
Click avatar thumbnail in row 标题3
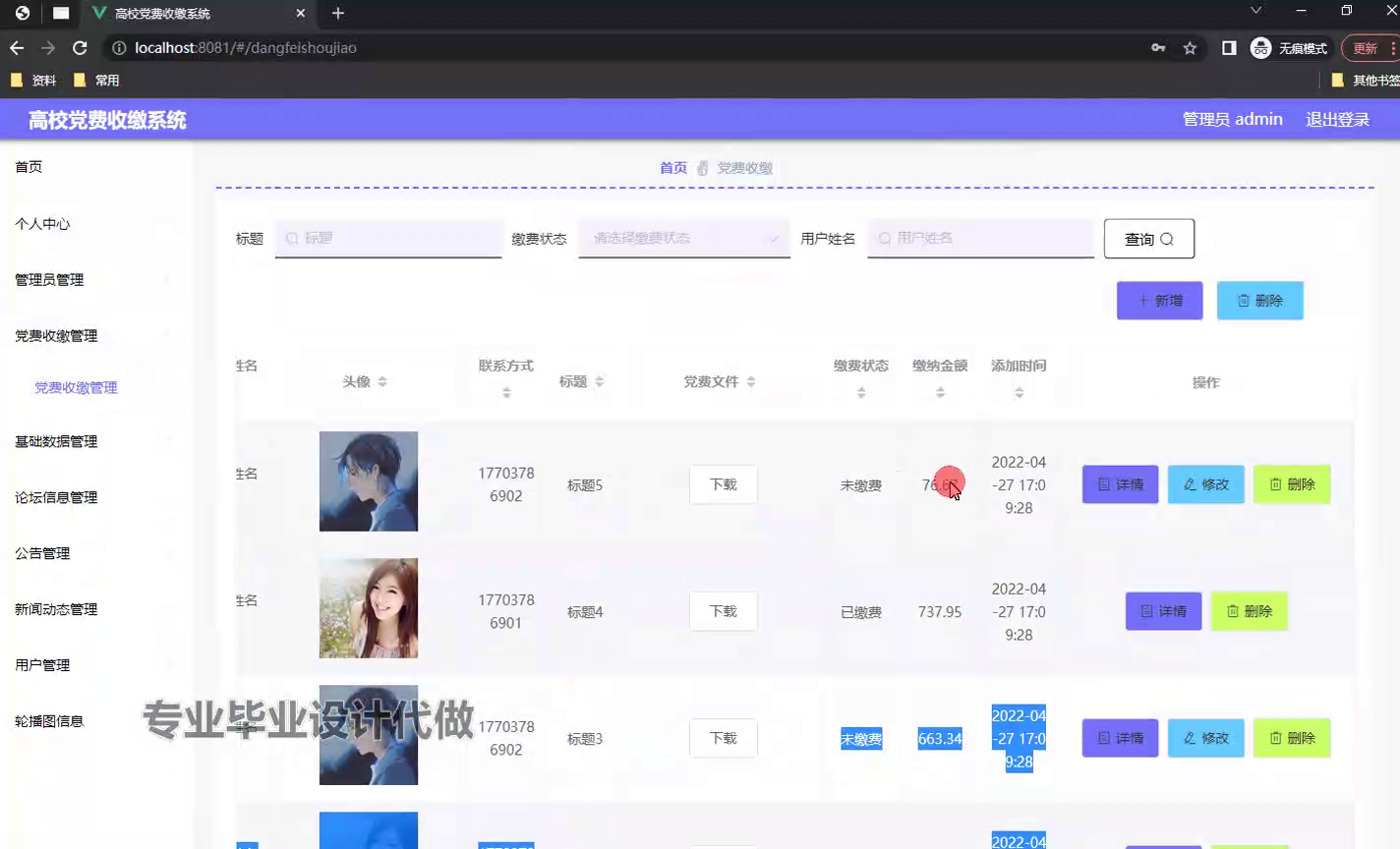[x=369, y=735]
